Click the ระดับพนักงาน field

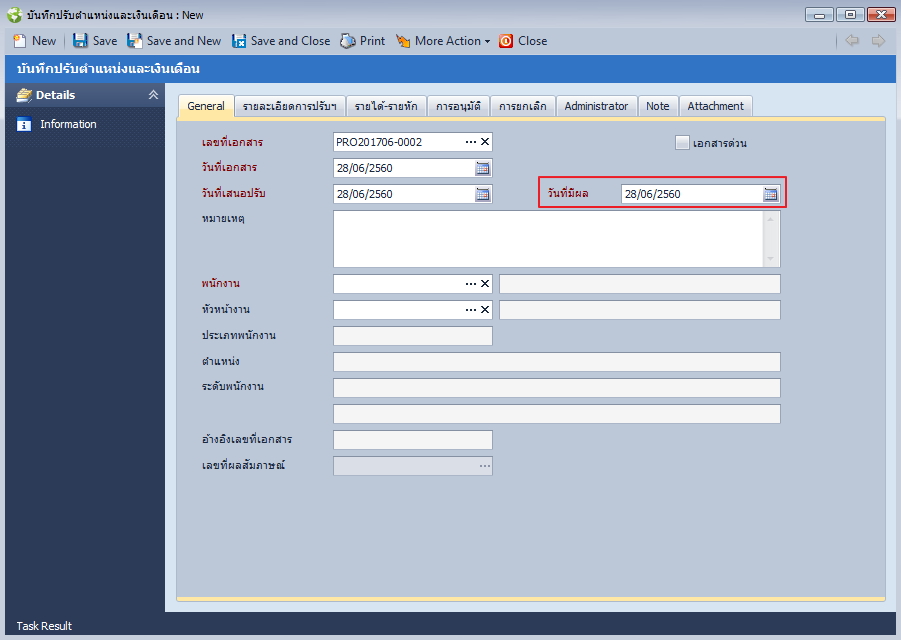pos(557,388)
